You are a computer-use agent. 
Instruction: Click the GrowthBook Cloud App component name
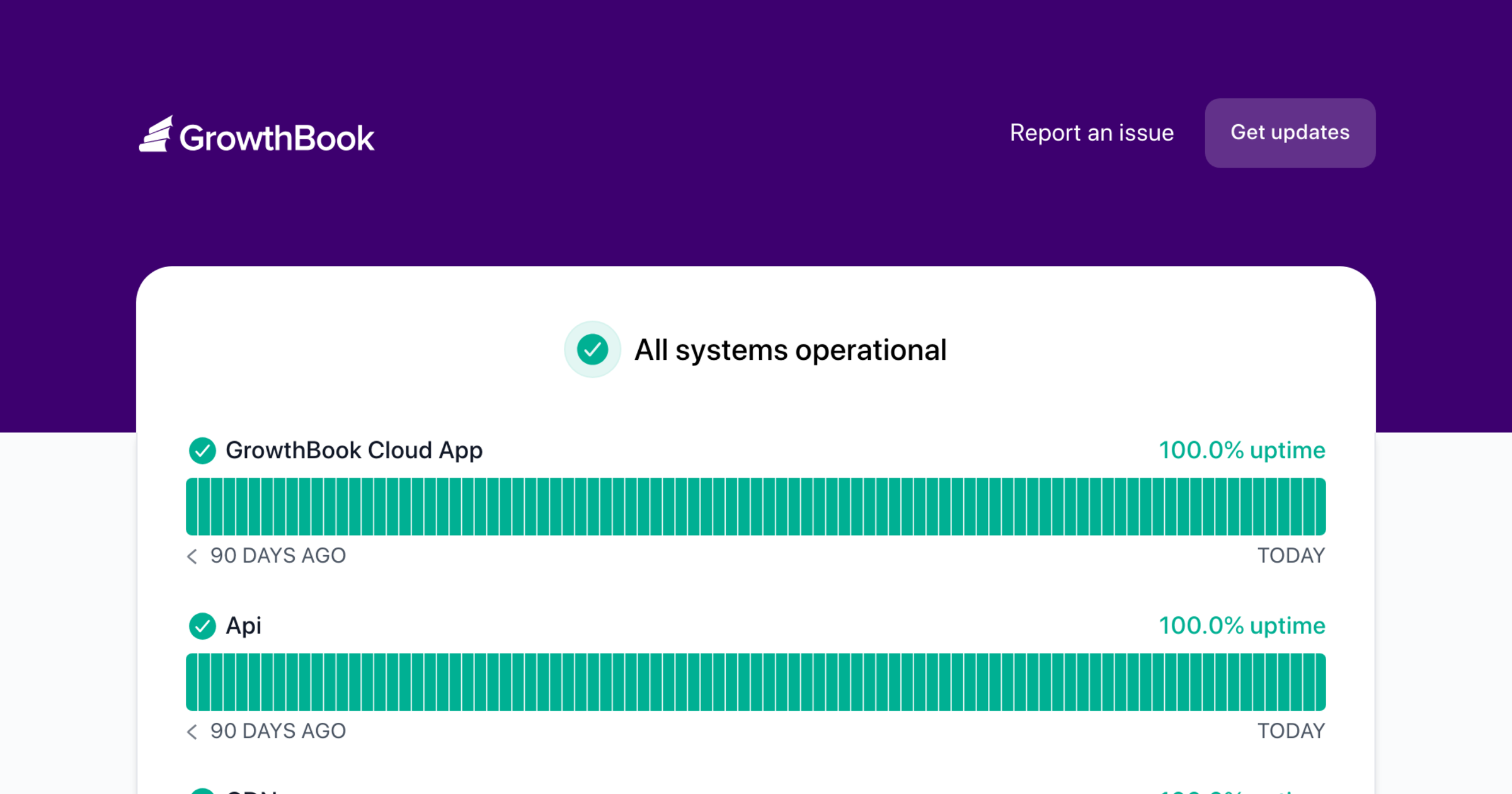click(x=353, y=451)
